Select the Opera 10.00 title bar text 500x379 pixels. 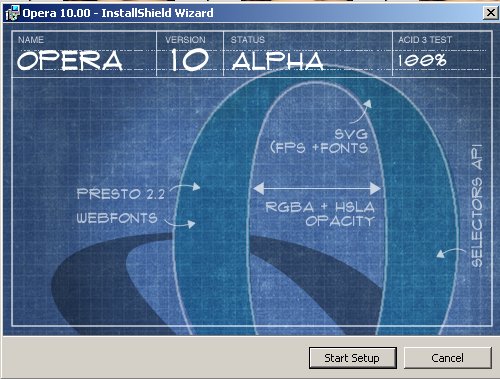coord(118,13)
